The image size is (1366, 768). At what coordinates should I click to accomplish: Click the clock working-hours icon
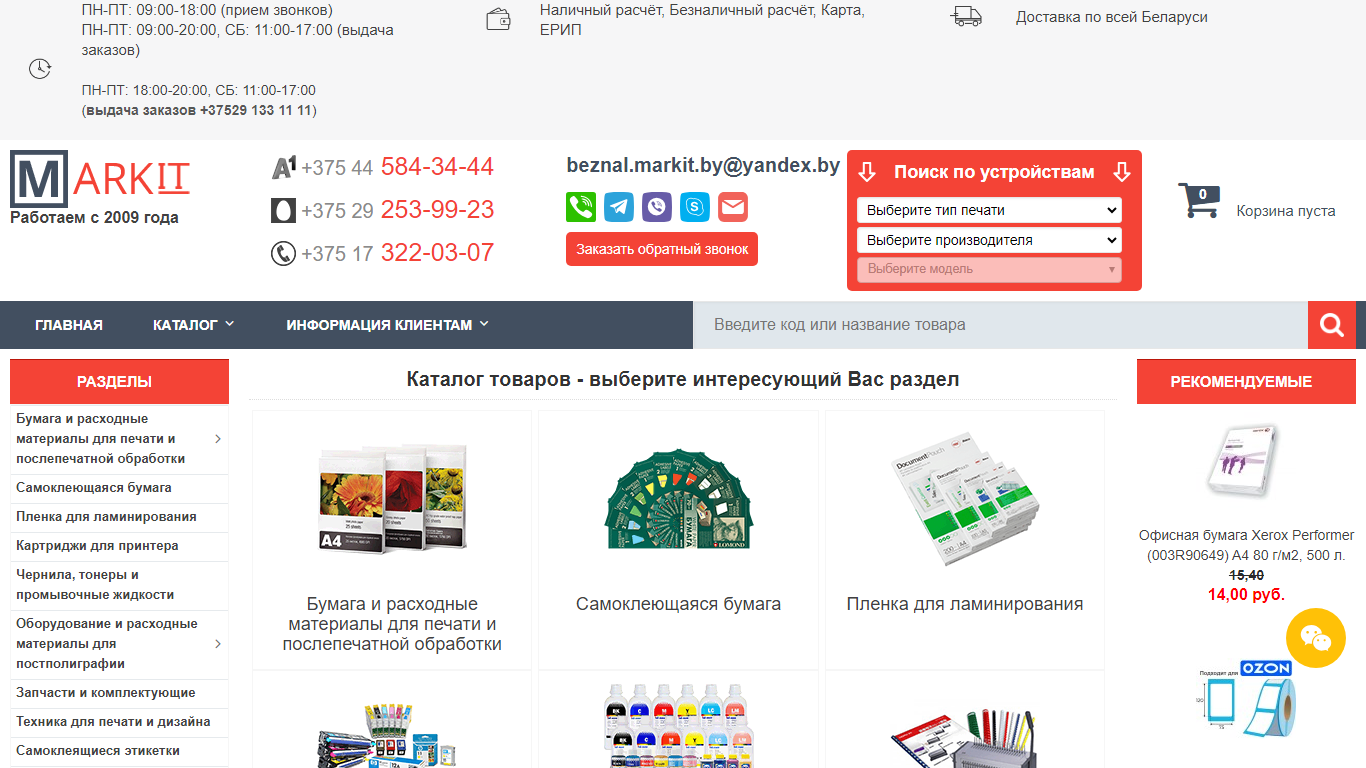coord(40,69)
